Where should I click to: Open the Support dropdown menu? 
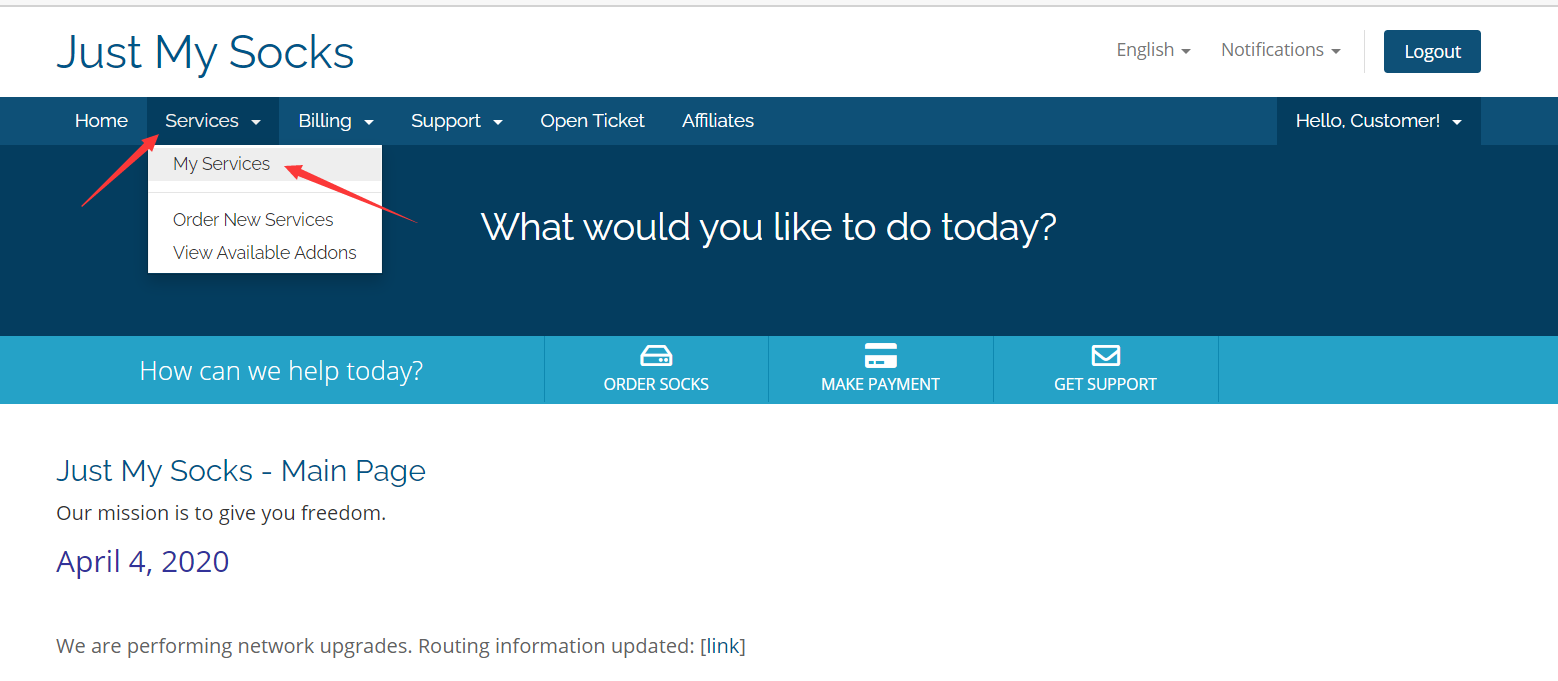[x=456, y=121]
